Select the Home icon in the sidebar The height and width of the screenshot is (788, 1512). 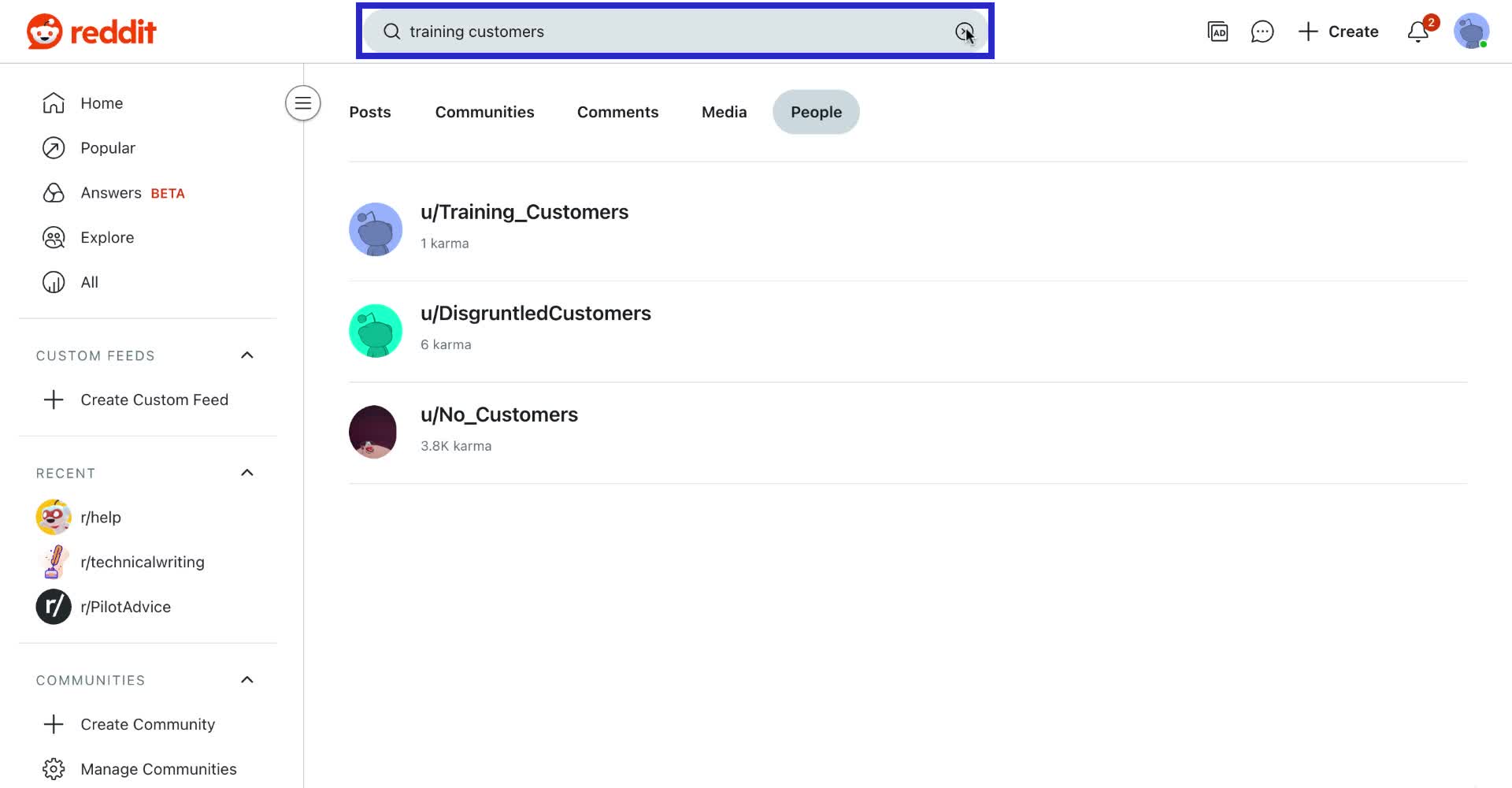tap(53, 102)
